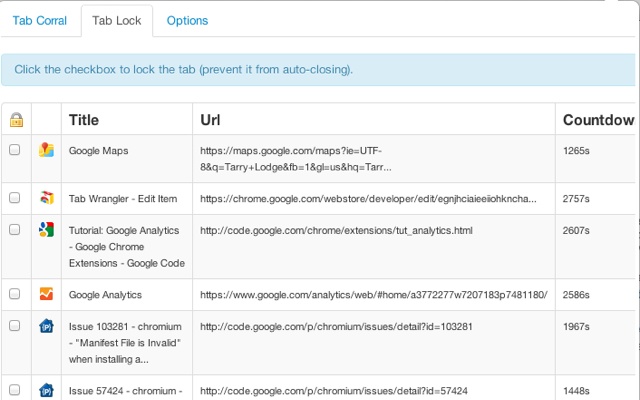Click the Google Maps title text
640x400 pixels.
[98, 151]
